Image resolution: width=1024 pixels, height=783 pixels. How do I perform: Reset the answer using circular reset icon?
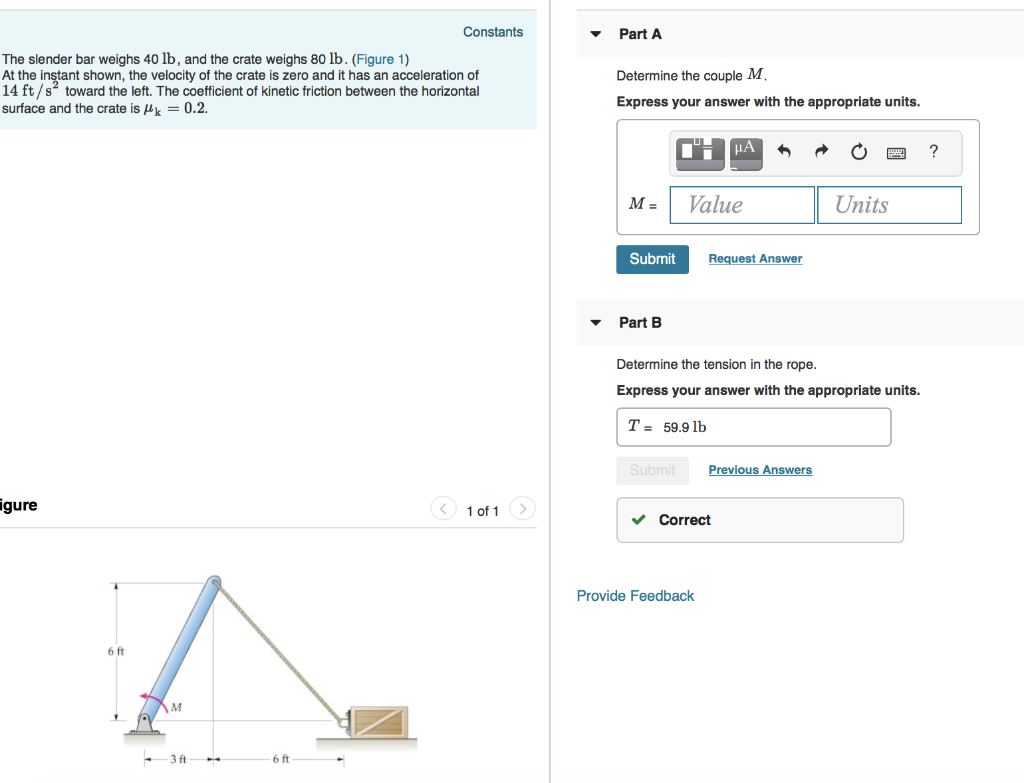[x=858, y=151]
